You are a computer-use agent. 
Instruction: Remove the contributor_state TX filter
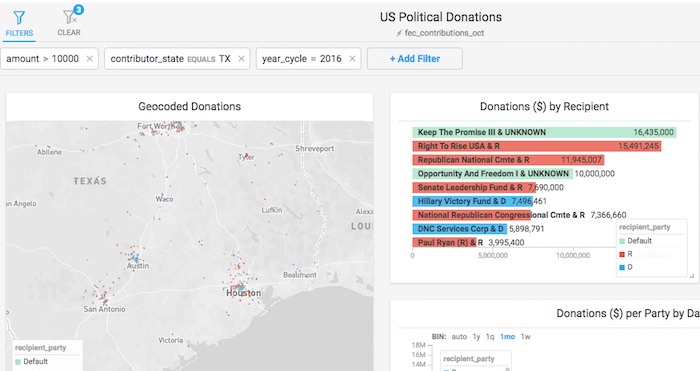pyautogui.click(x=241, y=59)
